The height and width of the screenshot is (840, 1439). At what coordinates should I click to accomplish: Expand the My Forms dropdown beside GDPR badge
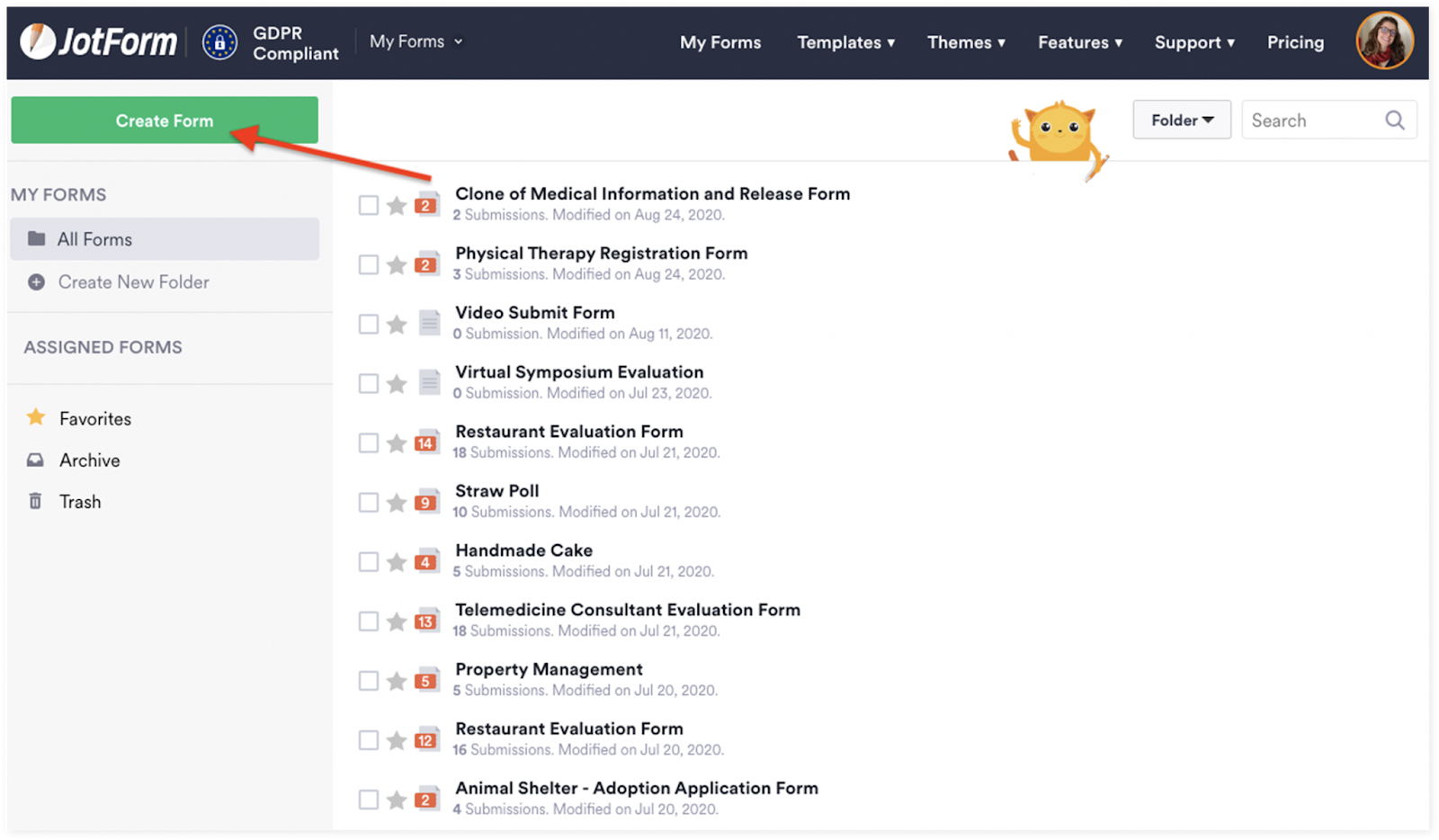click(x=416, y=41)
